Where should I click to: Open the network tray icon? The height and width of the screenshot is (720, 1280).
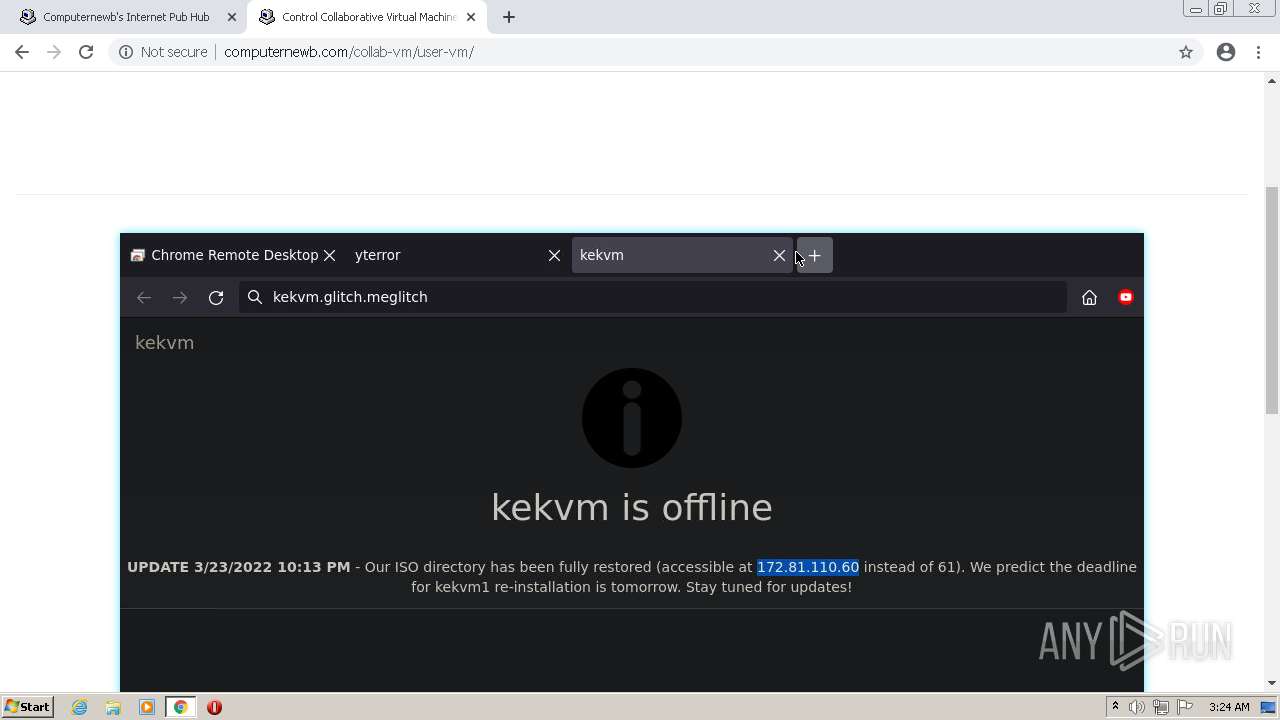click(1161, 707)
